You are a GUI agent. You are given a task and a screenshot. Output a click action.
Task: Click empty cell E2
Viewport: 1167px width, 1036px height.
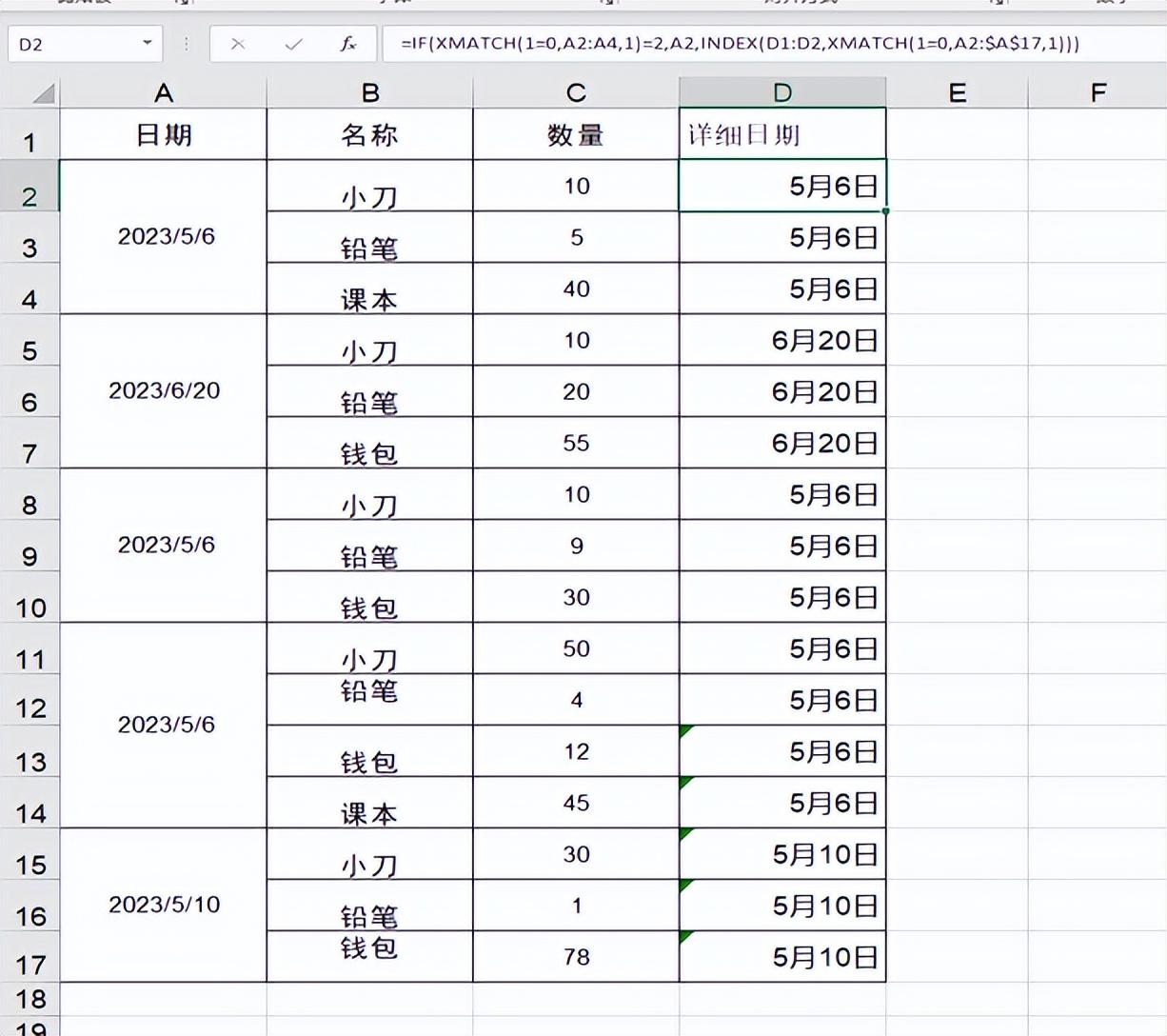click(957, 186)
